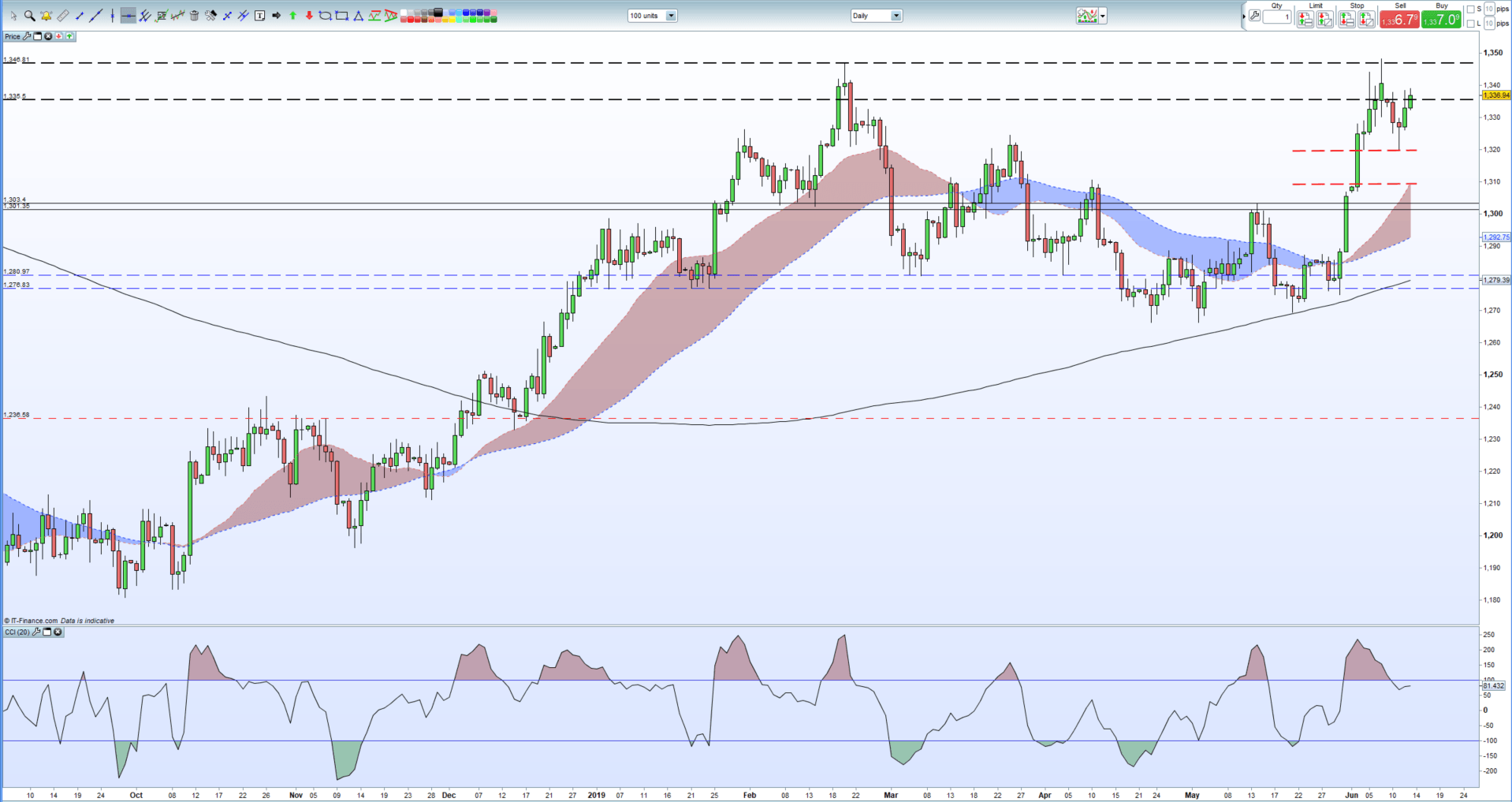The width and height of the screenshot is (1512, 802).
Task: Tick the L limit distance checkbox
Action: tap(1470, 24)
